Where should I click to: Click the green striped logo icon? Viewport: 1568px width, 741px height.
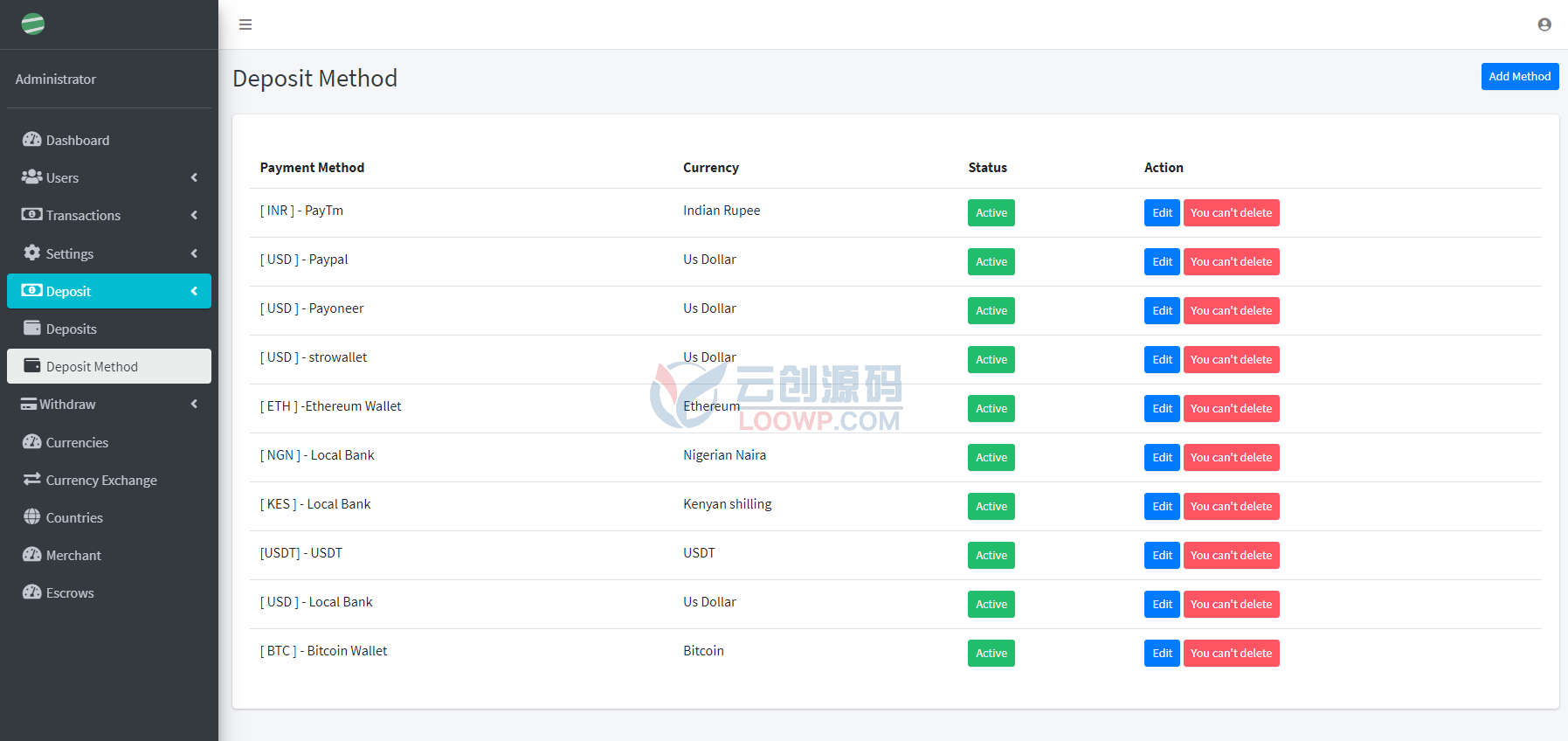click(33, 24)
